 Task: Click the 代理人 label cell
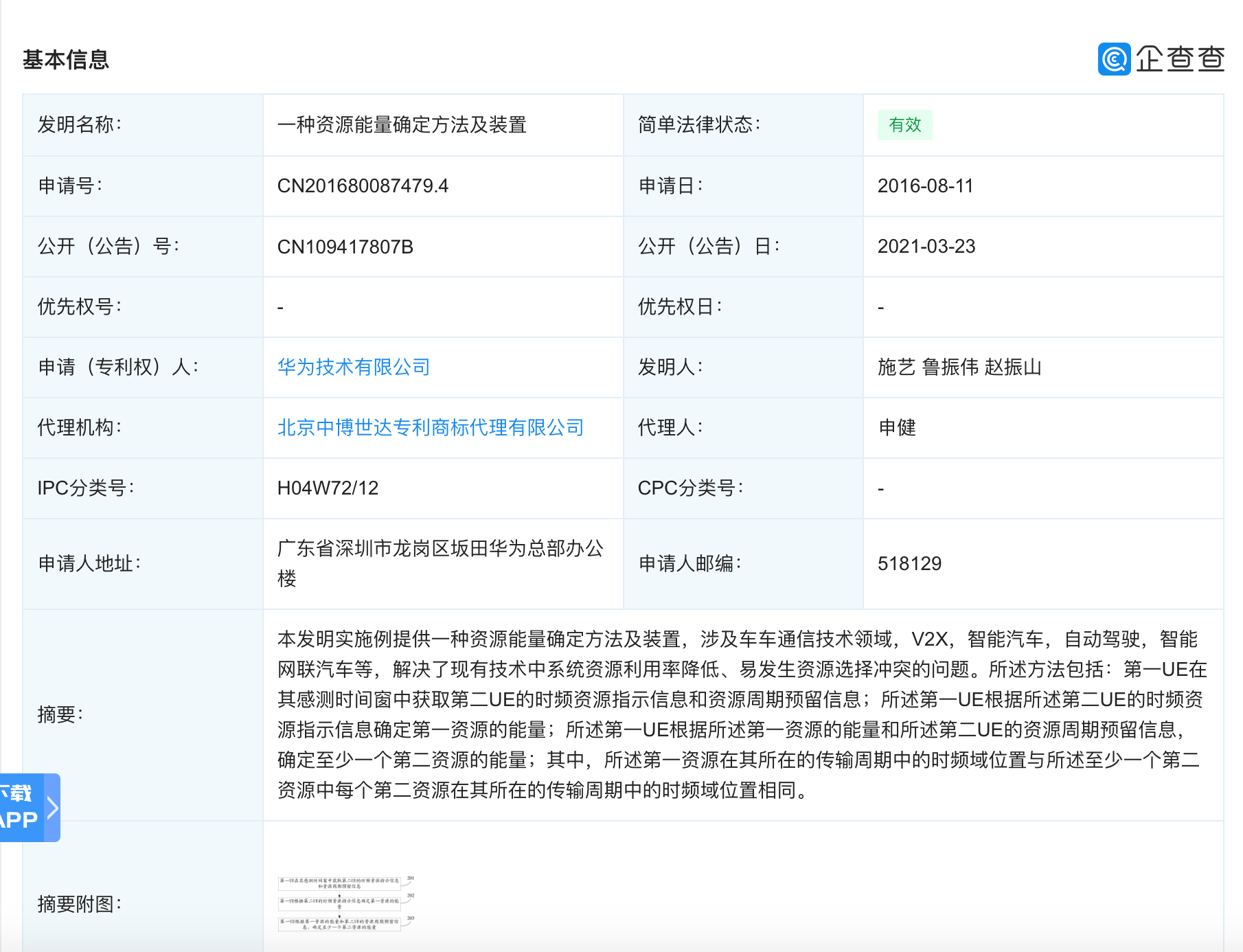click(x=743, y=427)
